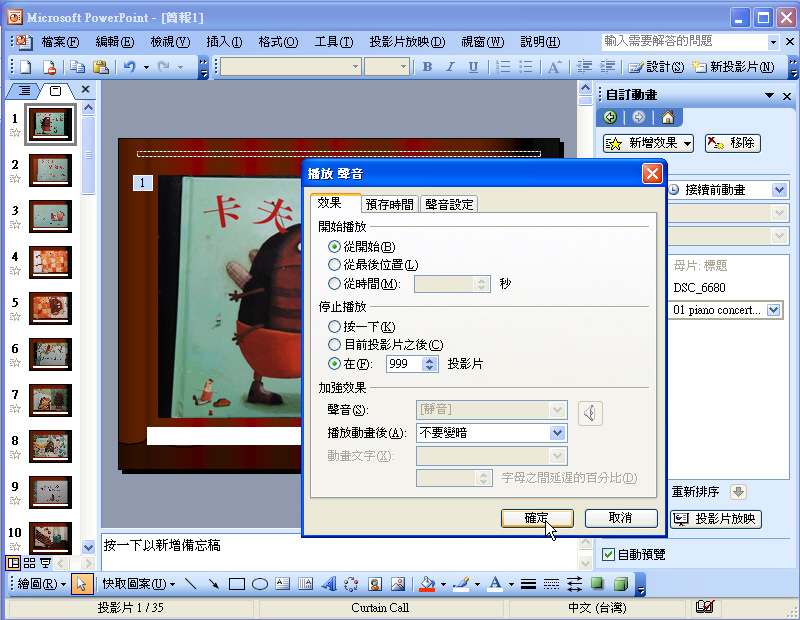The width and height of the screenshot is (800, 620).
Task: Click the 確定 button
Action: [x=537, y=518]
